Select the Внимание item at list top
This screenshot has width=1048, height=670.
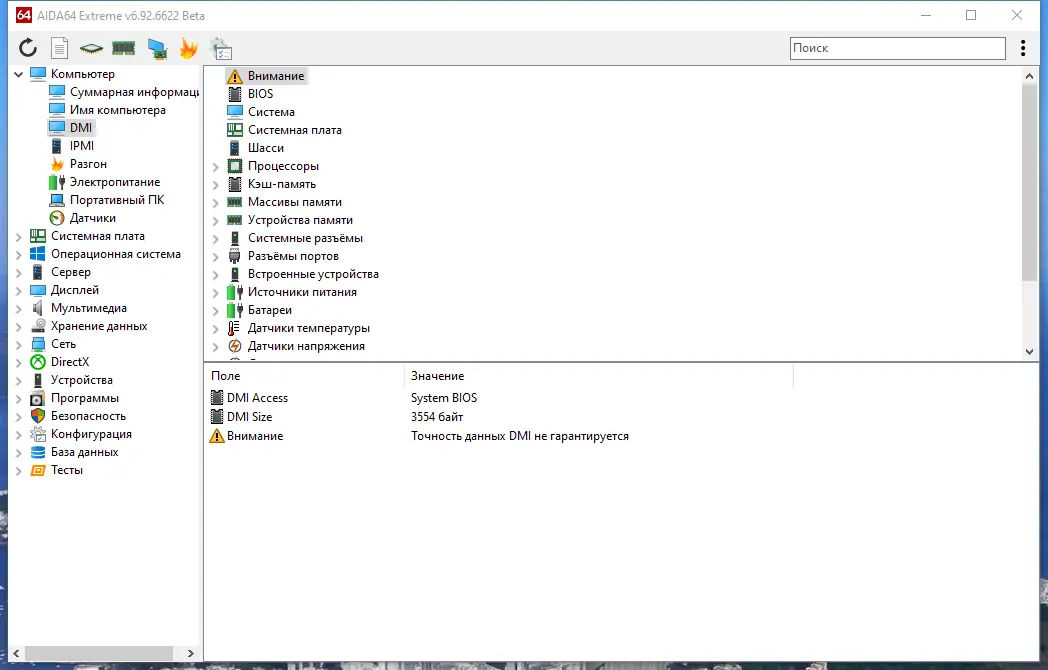275,76
